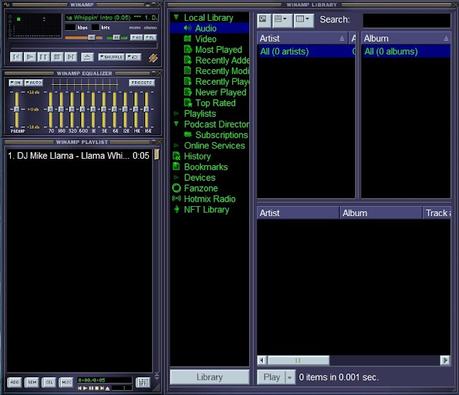
Task: Open Winamp main menu icon in title bar
Action: pos(7,5)
